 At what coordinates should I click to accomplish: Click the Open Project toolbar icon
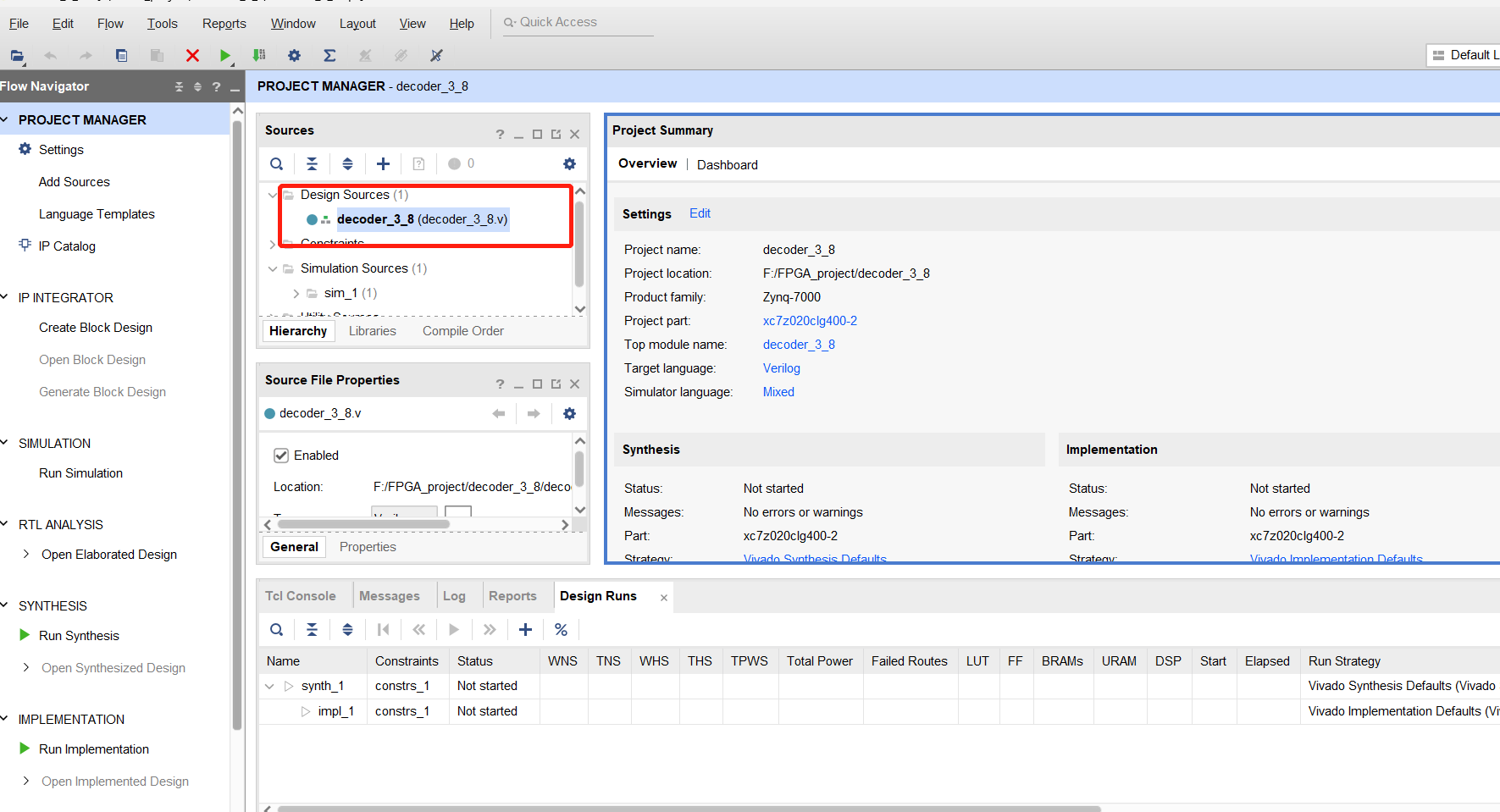(x=17, y=56)
